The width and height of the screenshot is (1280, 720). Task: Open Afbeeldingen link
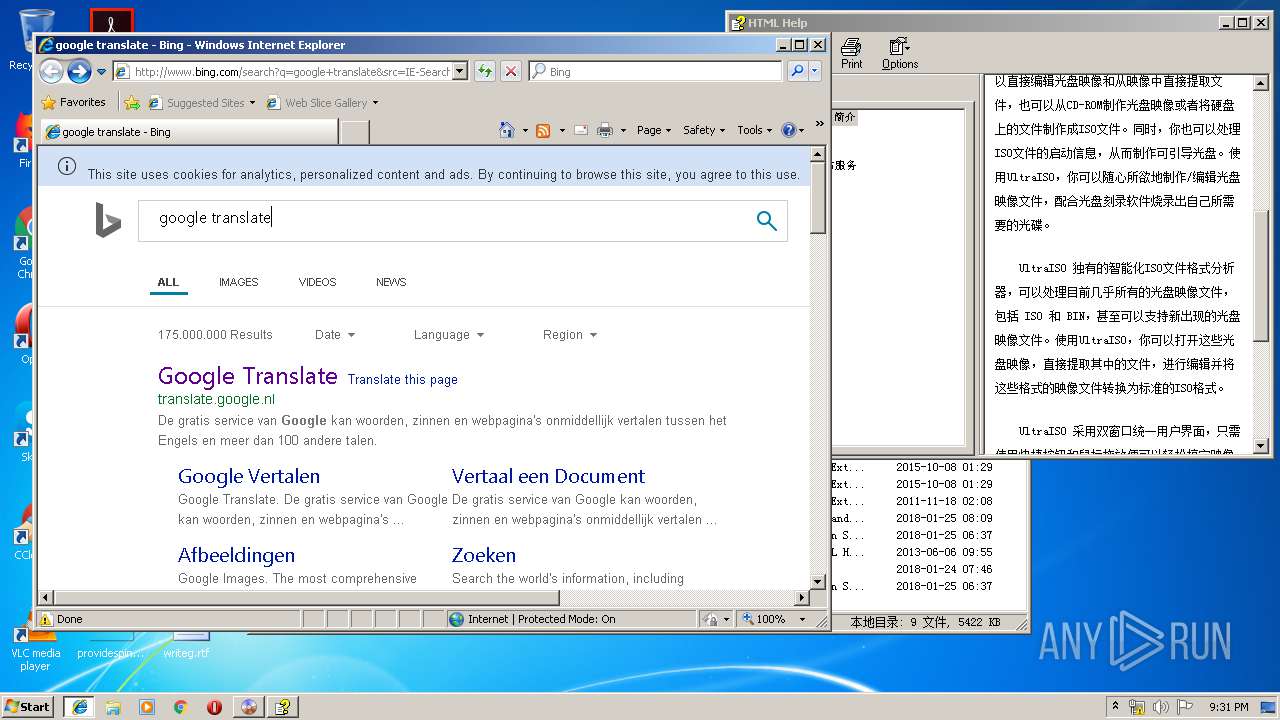236,556
